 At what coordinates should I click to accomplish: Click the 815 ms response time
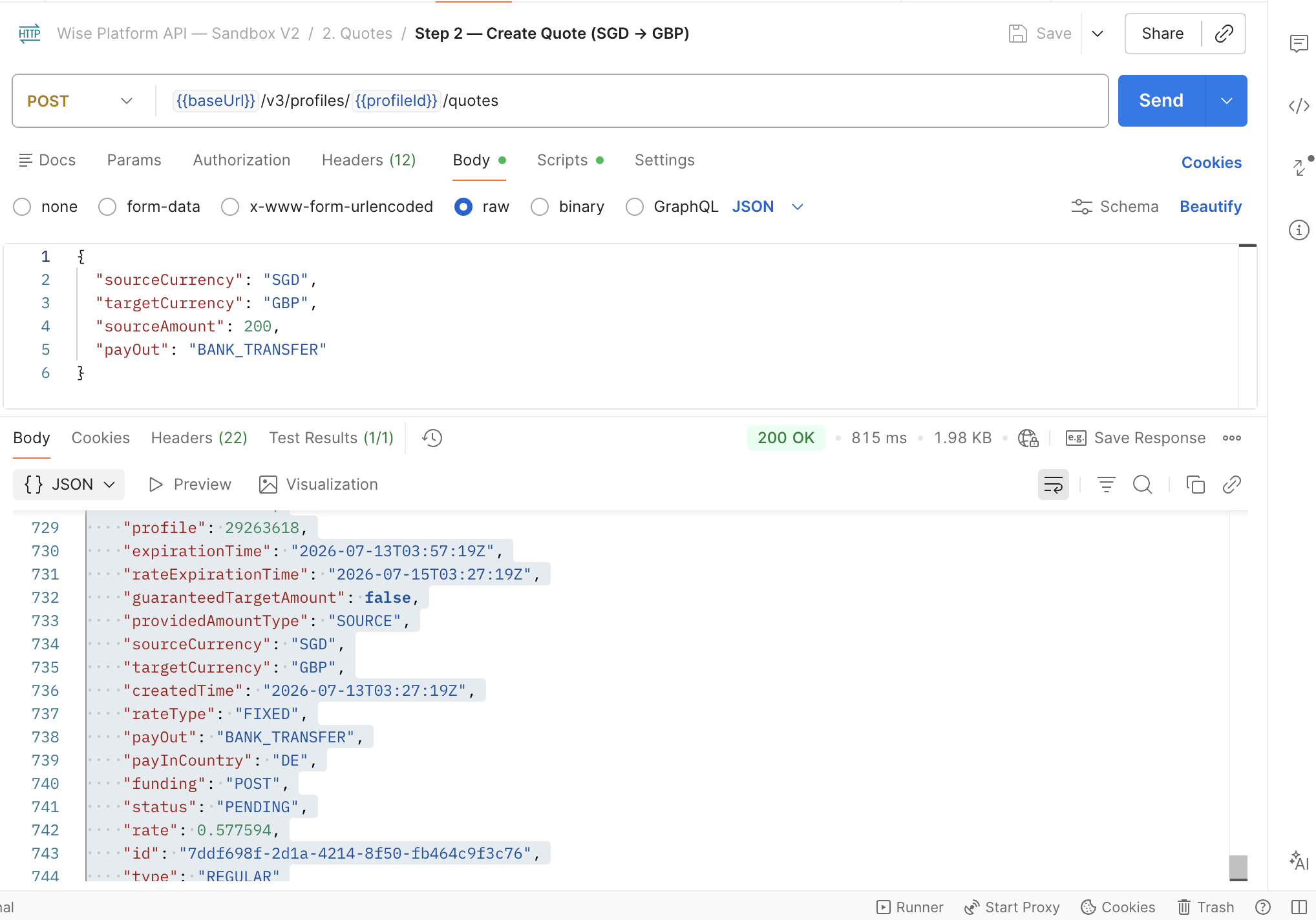coord(878,438)
